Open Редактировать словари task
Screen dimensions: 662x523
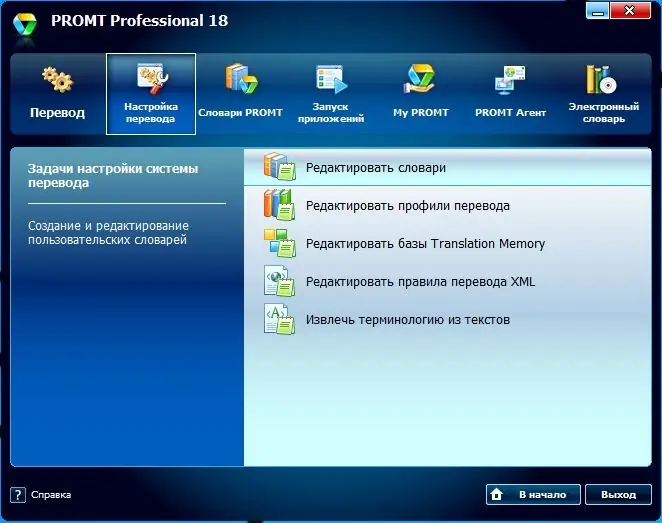tap(448, 167)
